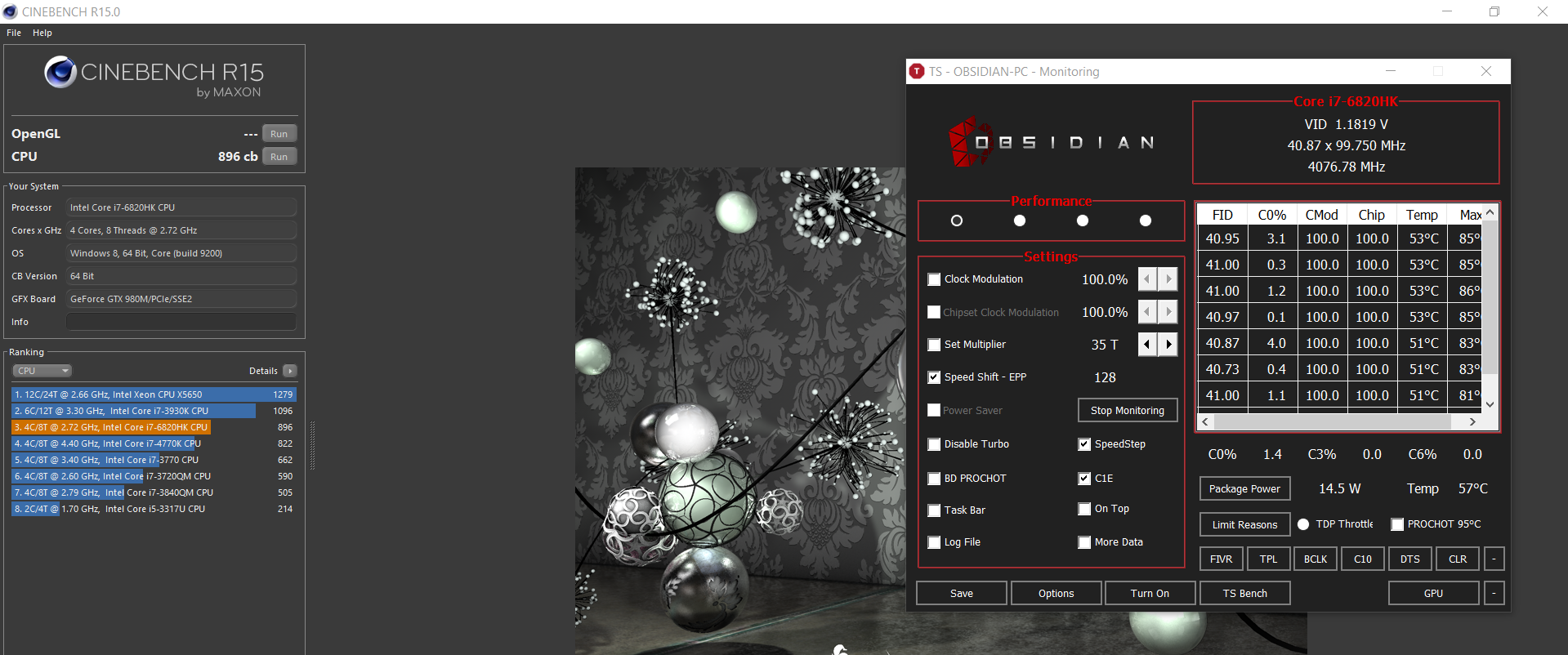The width and height of the screenshot is (1568, 655).
Task: Select the Core i7-6820HK ranking row
Action: [x=154, y=427]
